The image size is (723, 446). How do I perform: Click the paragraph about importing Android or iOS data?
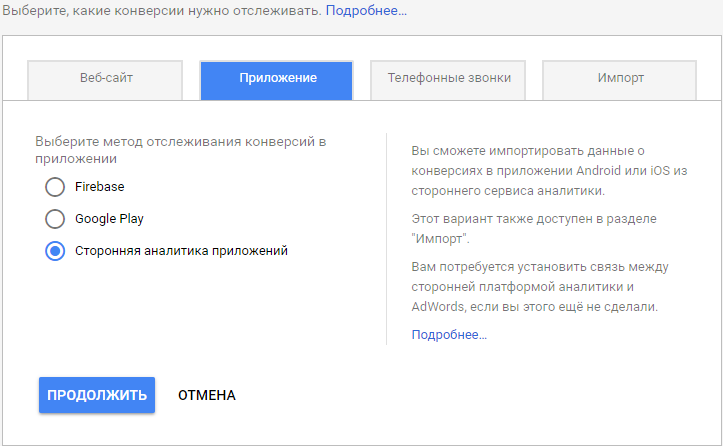(549, 170)
